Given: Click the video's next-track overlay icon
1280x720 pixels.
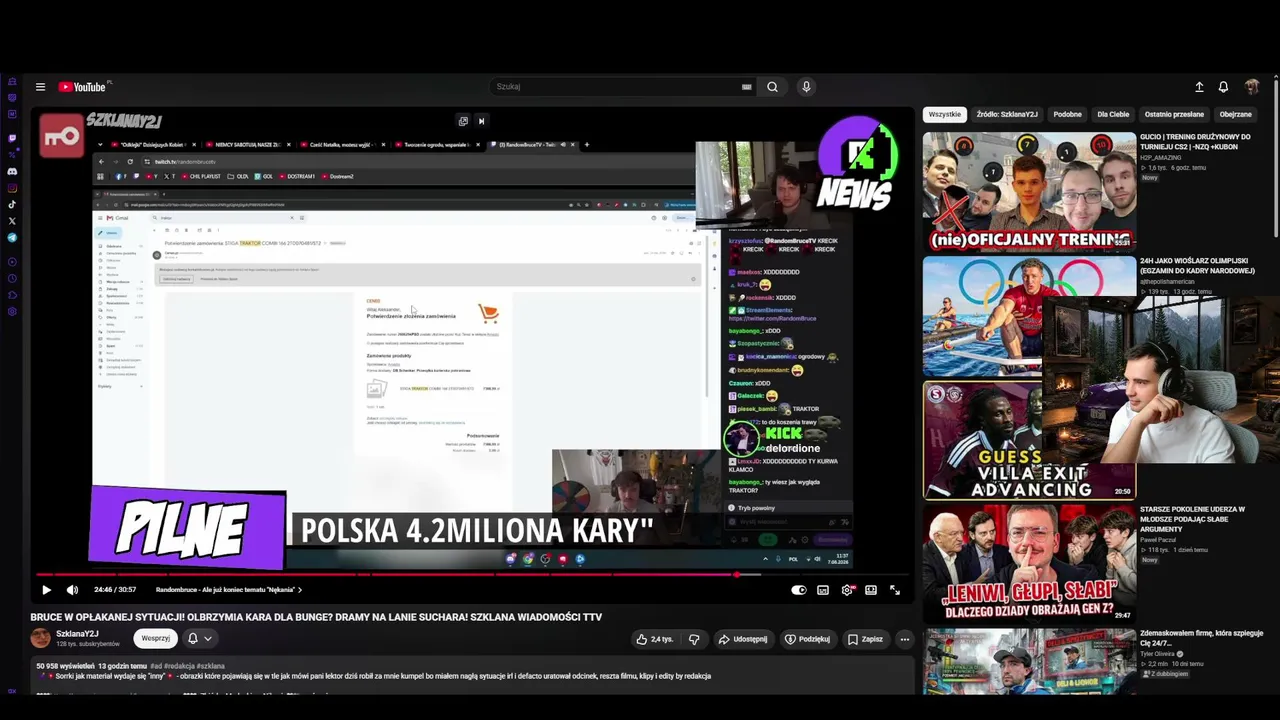Looking at the screenshot, I should coord(481,121).
